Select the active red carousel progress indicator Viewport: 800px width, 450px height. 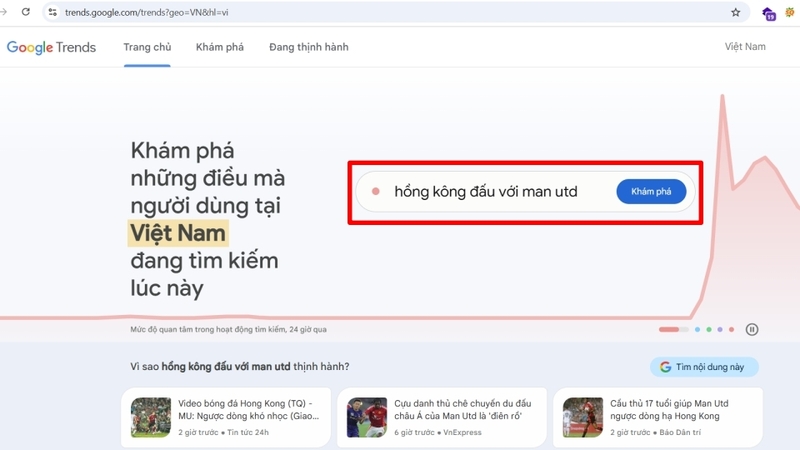[673, 330]
